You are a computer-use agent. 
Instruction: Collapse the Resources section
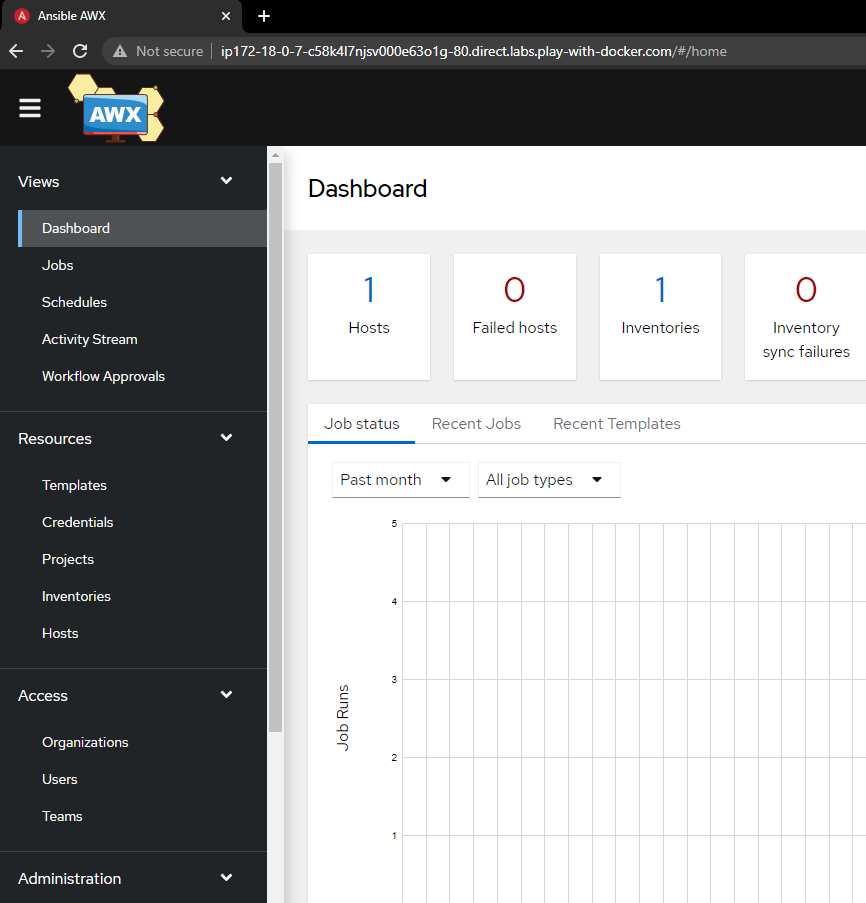pos(226,438)
